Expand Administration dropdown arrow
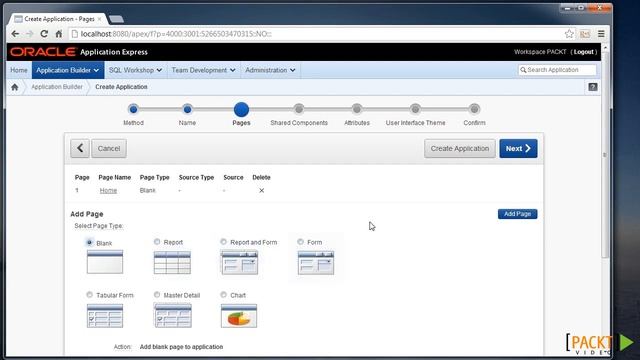This screenshot has width=640, height=360. 293,70
